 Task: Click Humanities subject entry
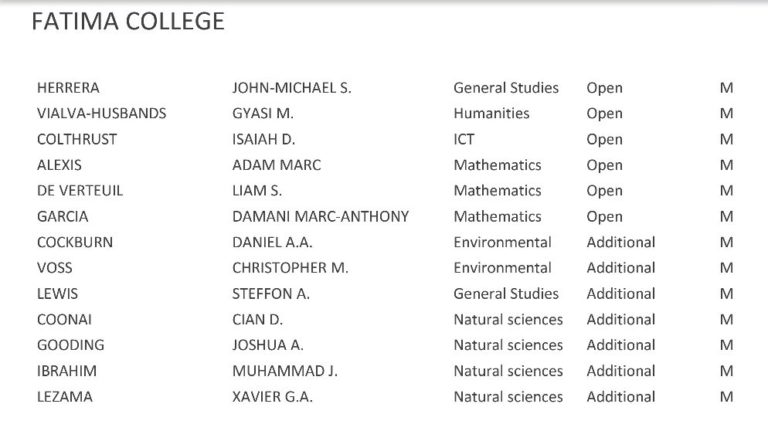[x=491, y=113]
